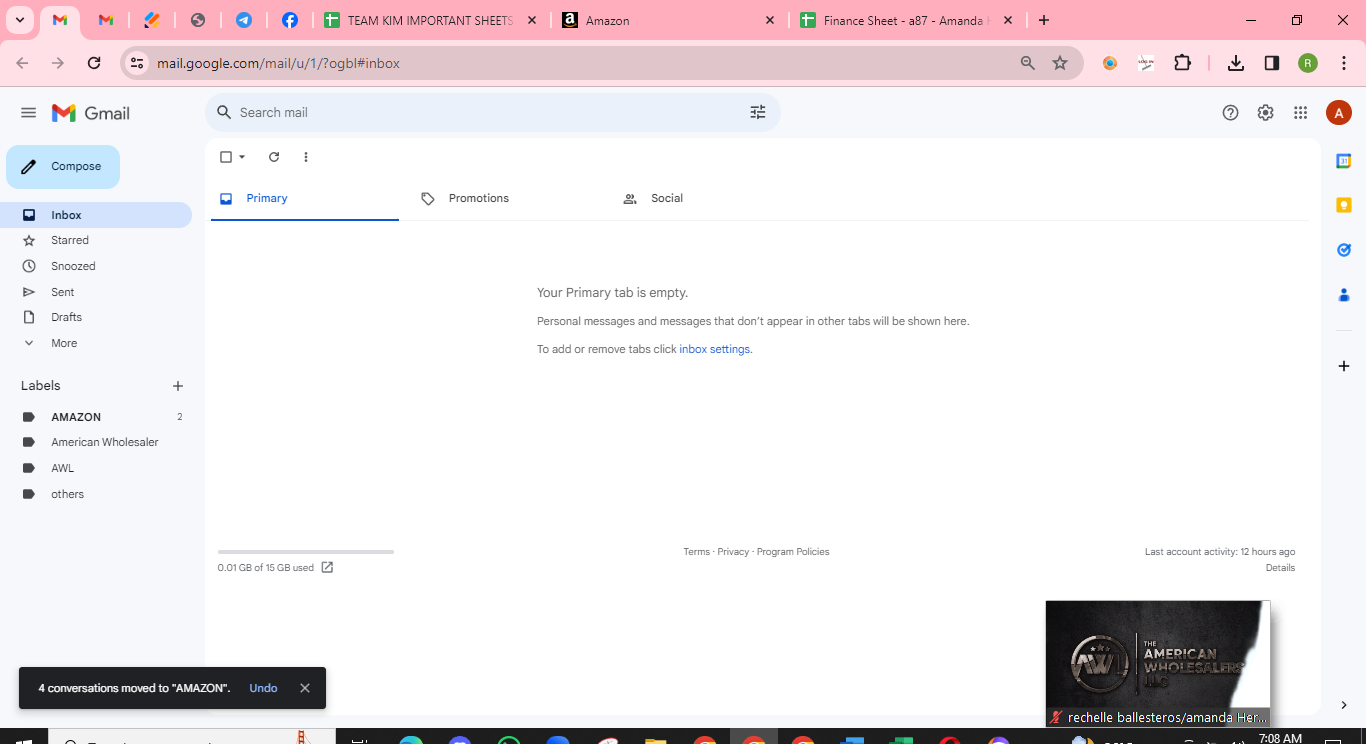The height and width of the screenshot is (744, 1366).
Task: Open Google Calendar side panel
Action: click(x=1344, y=161)
